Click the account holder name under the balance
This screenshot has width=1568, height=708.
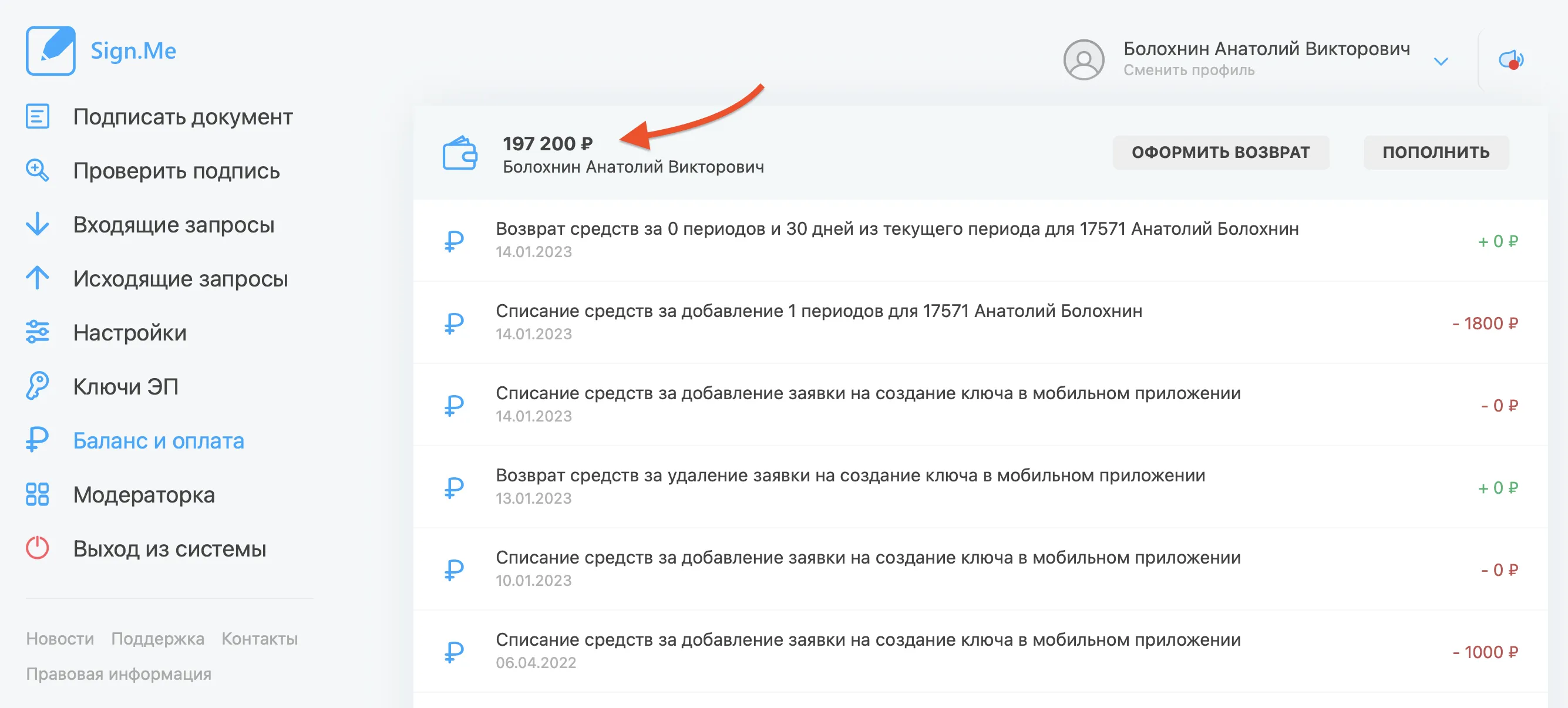pos(633,167)
